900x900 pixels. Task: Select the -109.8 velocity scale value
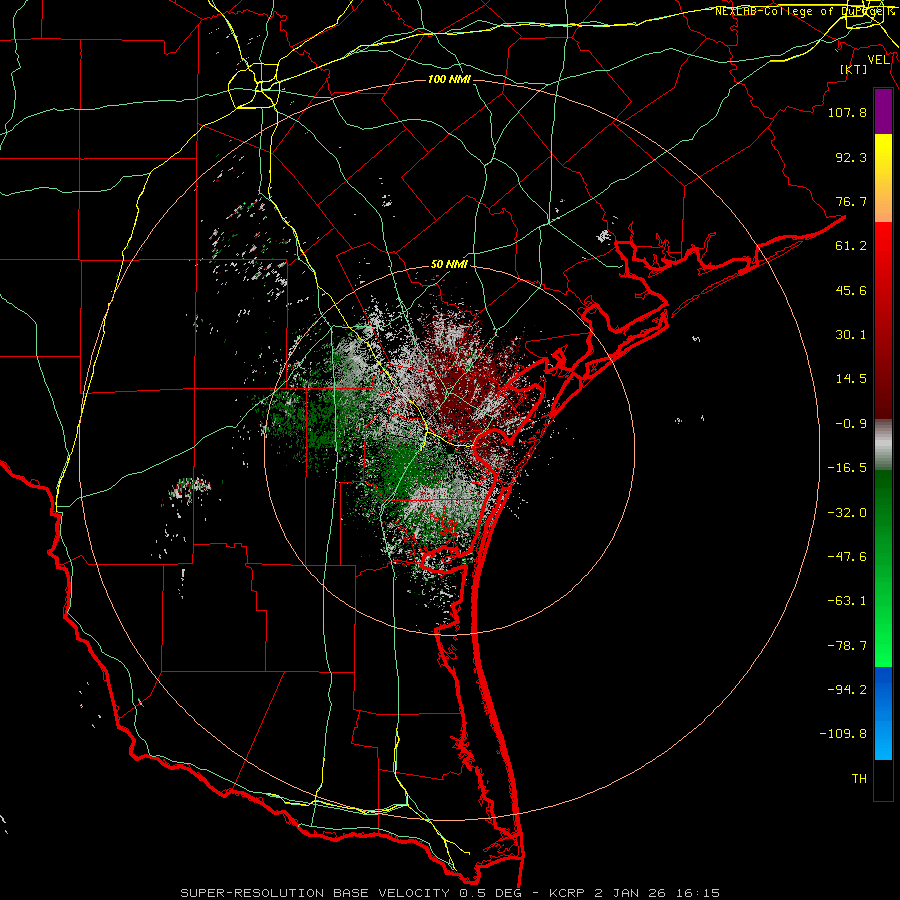pos(843,734)
